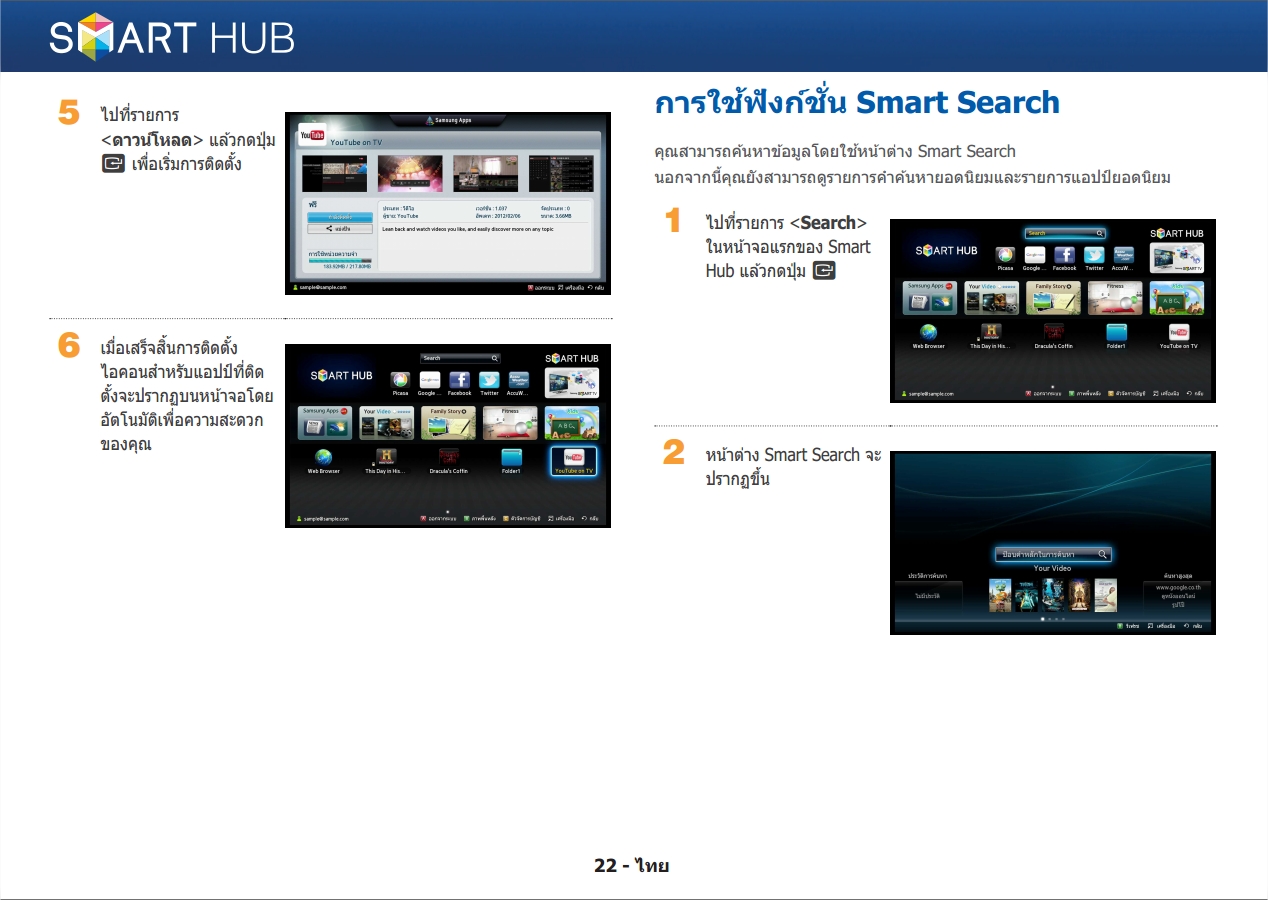Click memory usage bar in step 5 screen
This screenshot has width=1268, height=900.
pyautogui.click(x=340, y=261)
